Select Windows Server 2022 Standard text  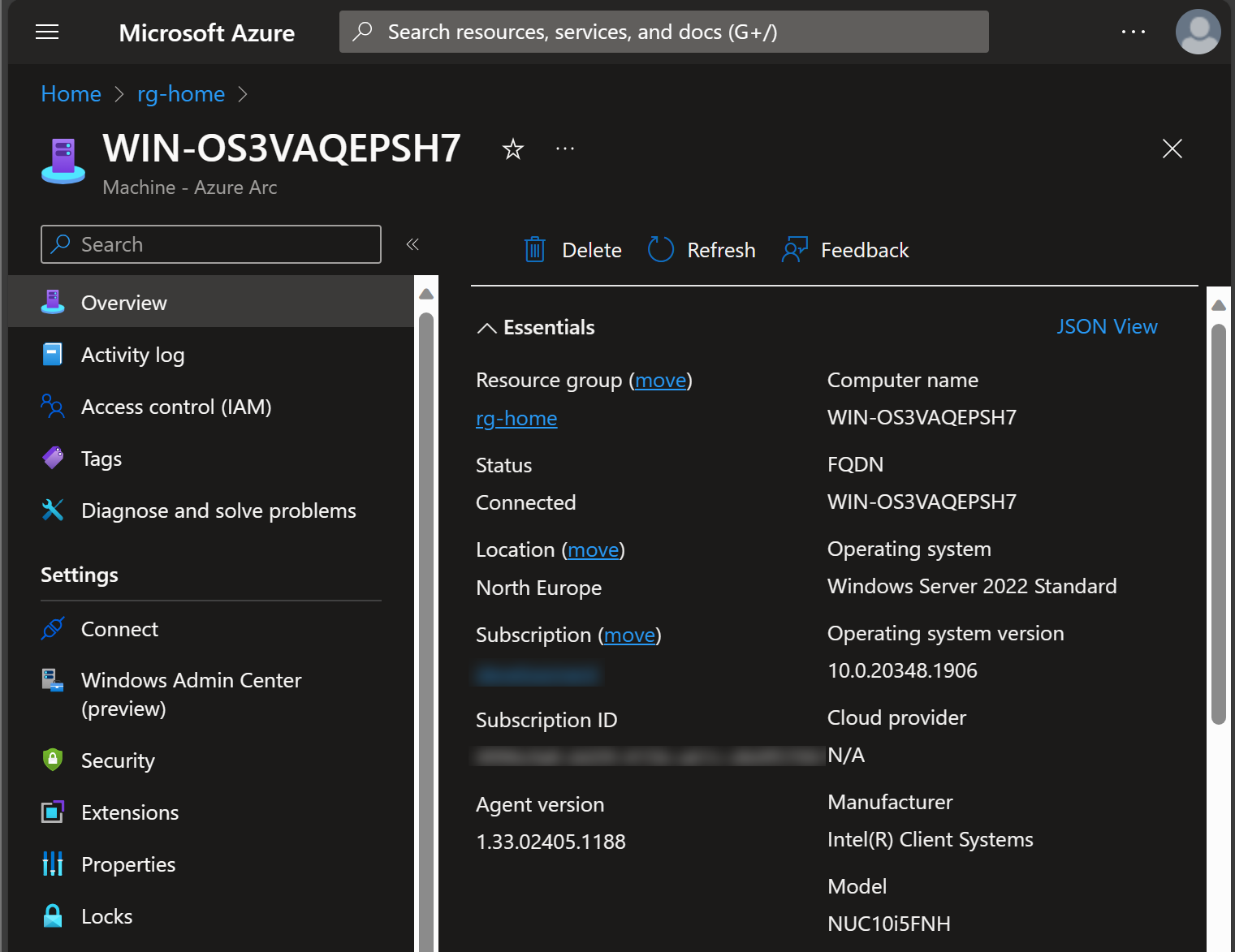(972, 586)
